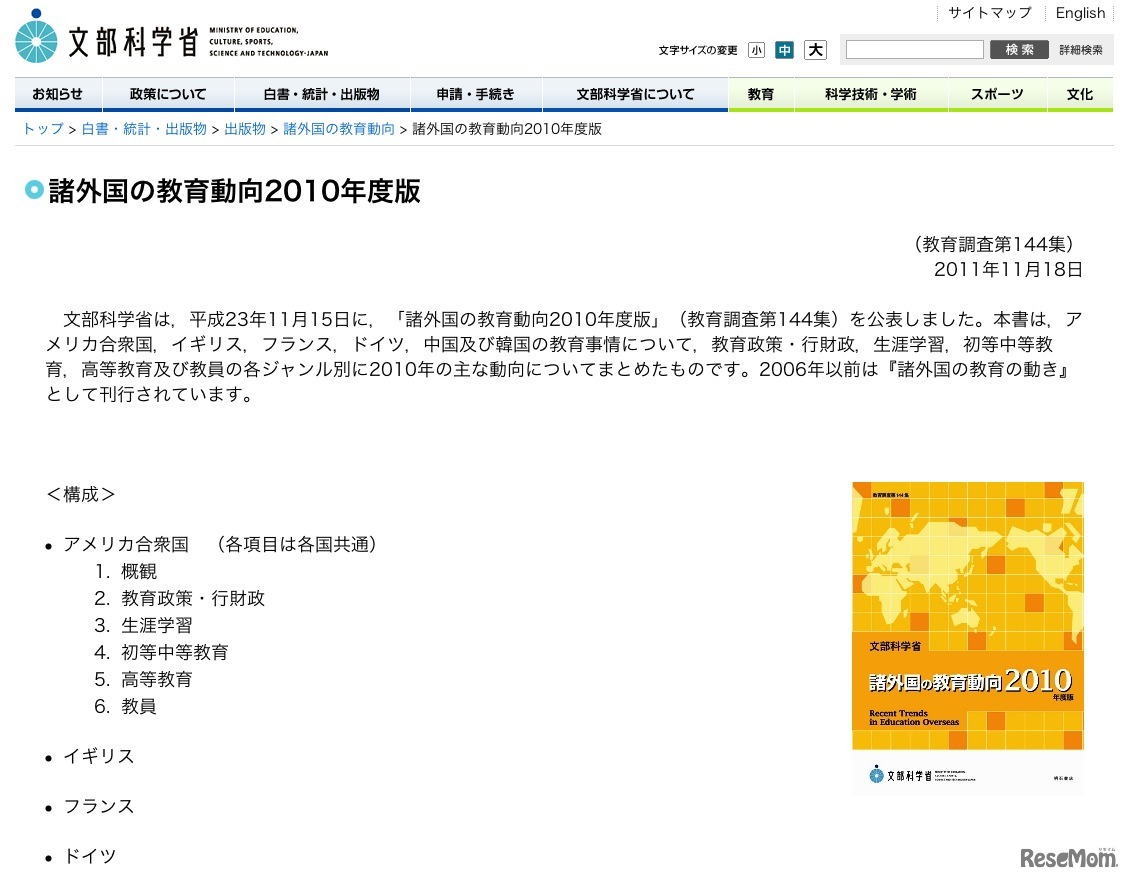Select the 教育 category tab
The image size is (1131, 881).
click(x=761, y=94)
